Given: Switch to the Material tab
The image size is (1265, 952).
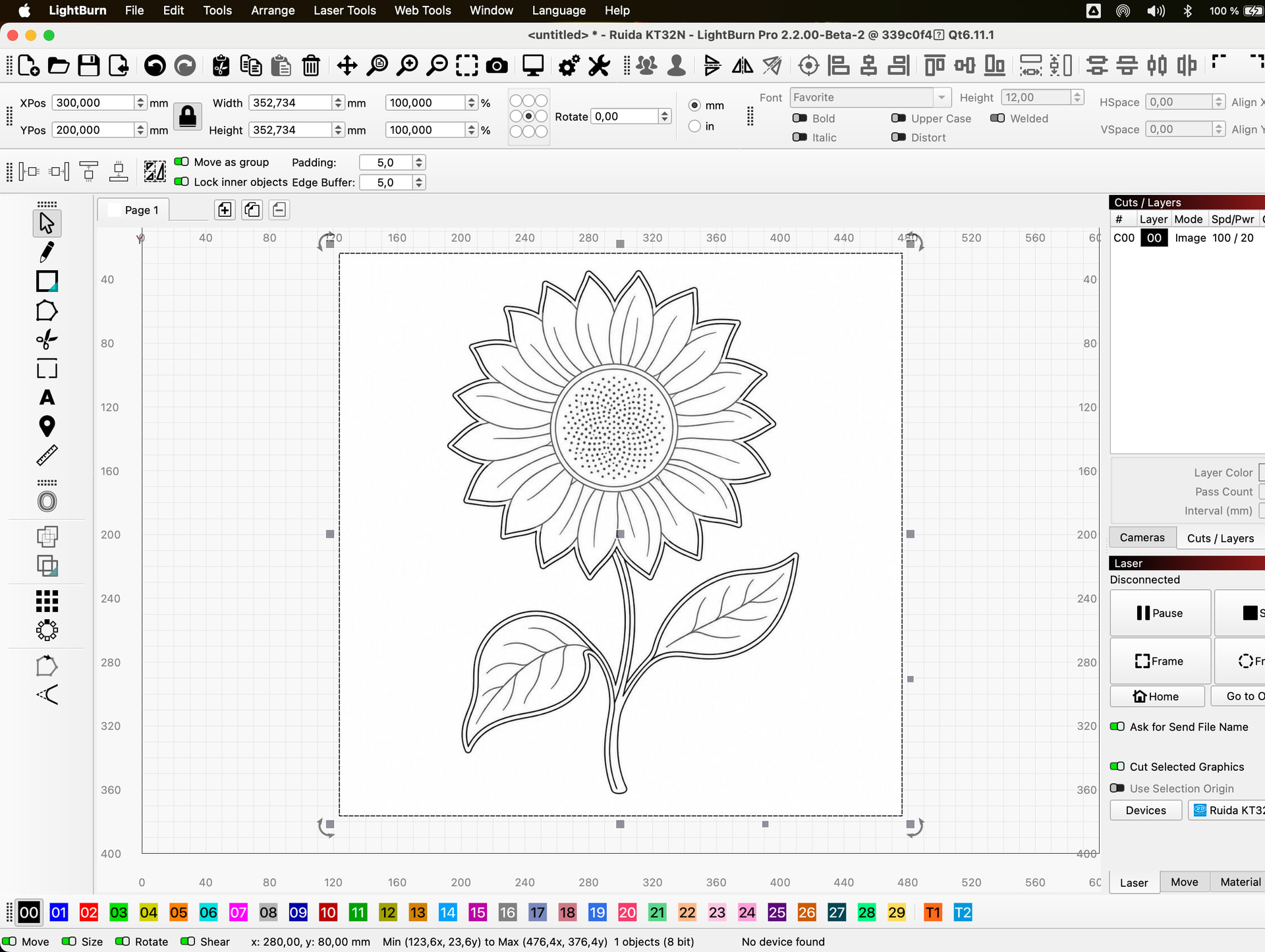Looking at the screenshot, I should point(1239,882).
